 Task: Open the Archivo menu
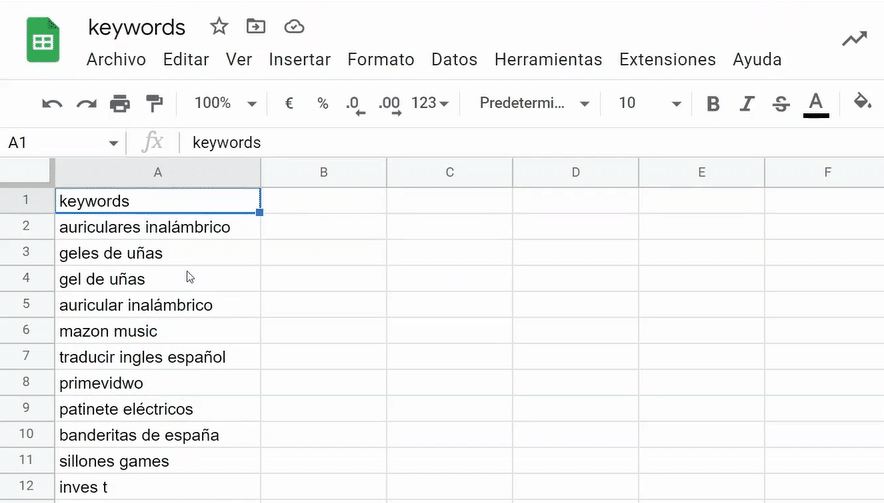(x=116, y=59)
